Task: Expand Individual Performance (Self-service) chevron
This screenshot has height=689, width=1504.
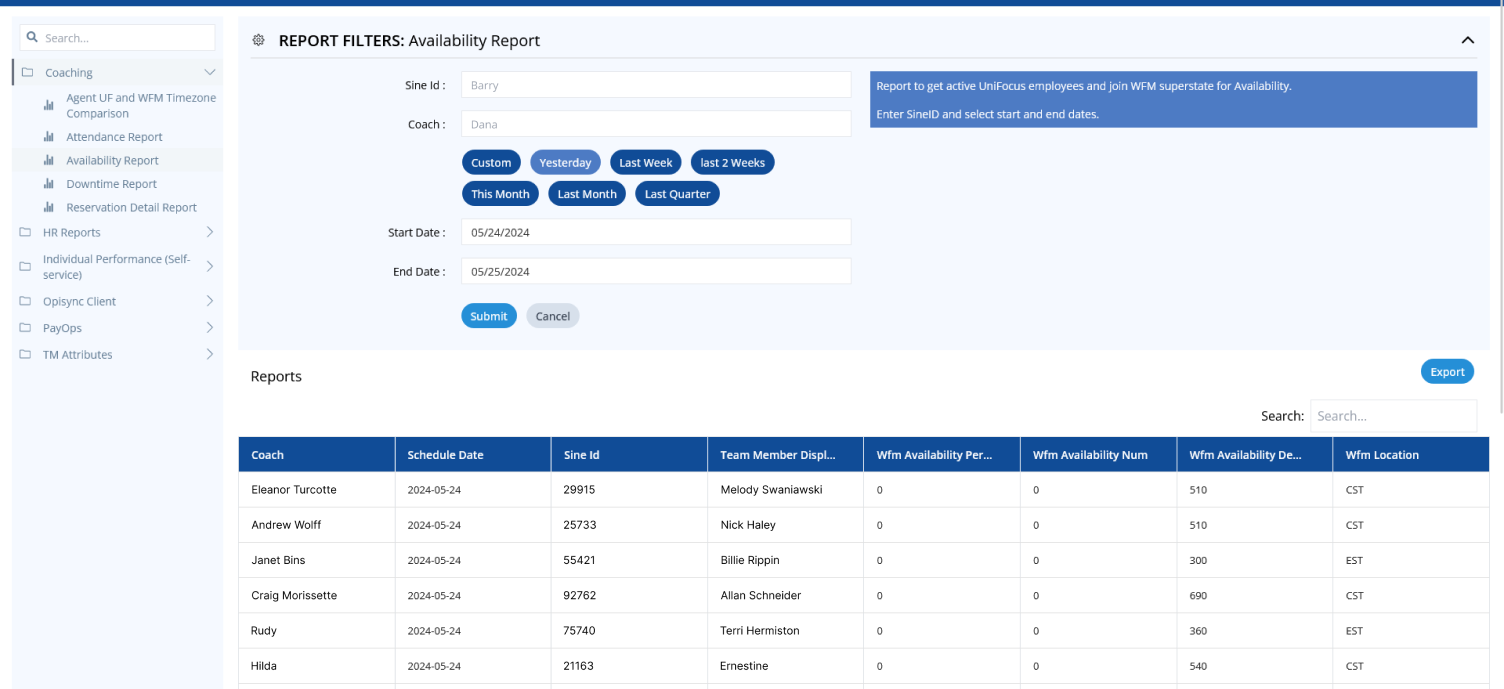Action: coord(209,266)
